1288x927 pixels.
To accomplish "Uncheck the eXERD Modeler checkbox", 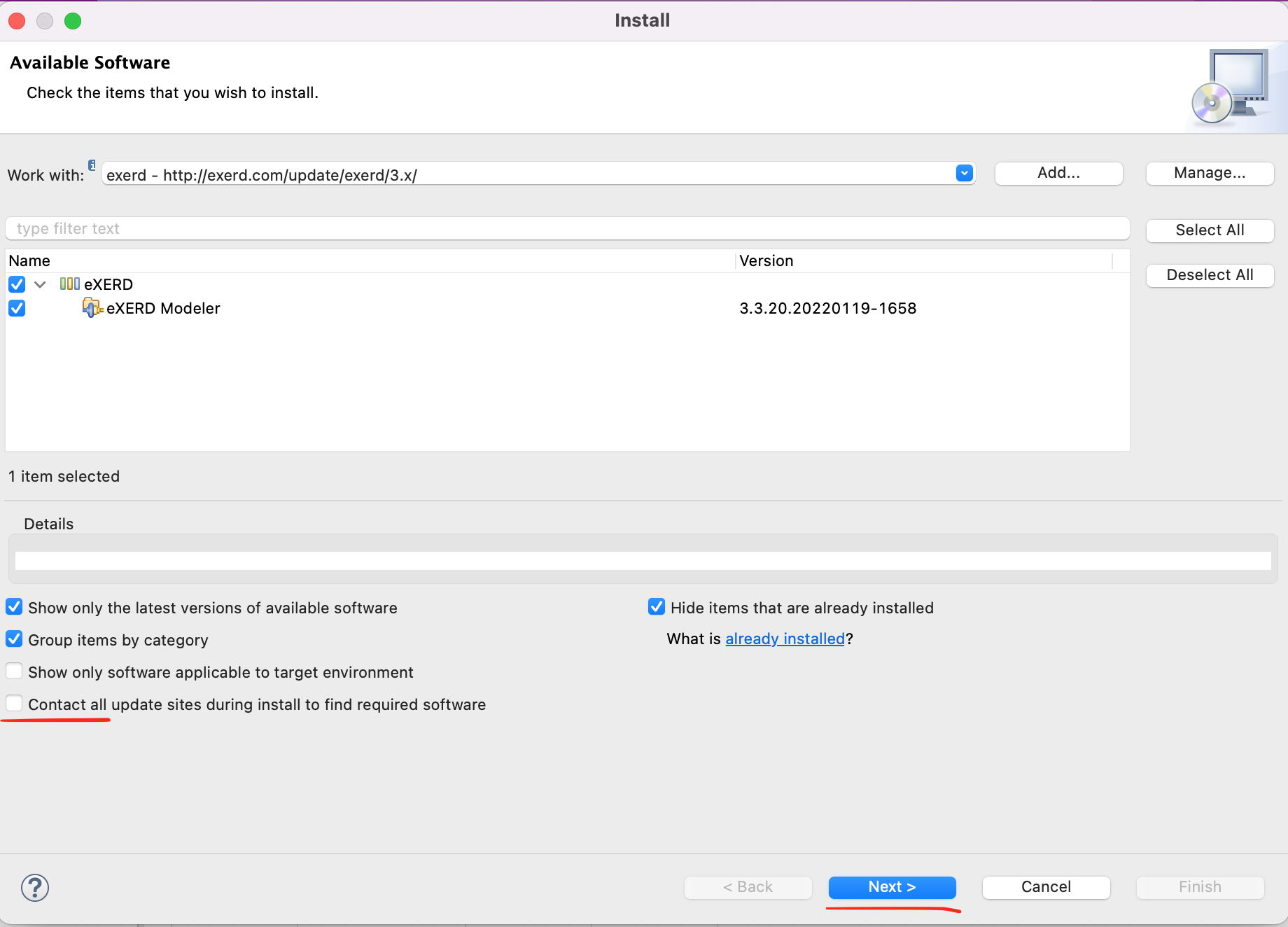I will tap(17, 308).
